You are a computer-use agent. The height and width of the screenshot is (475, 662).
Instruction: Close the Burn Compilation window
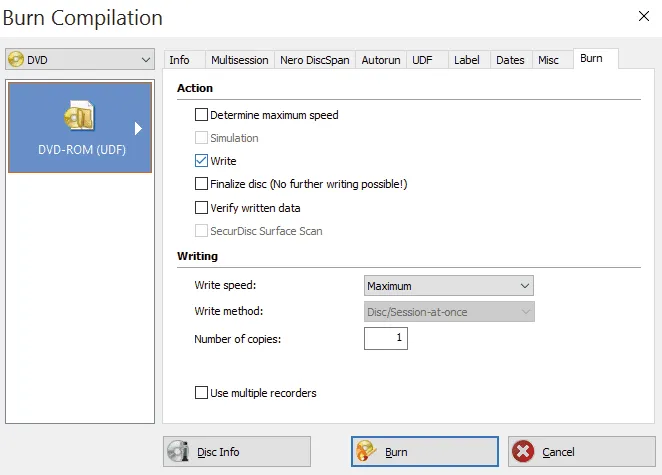click(x=643, y=16)
